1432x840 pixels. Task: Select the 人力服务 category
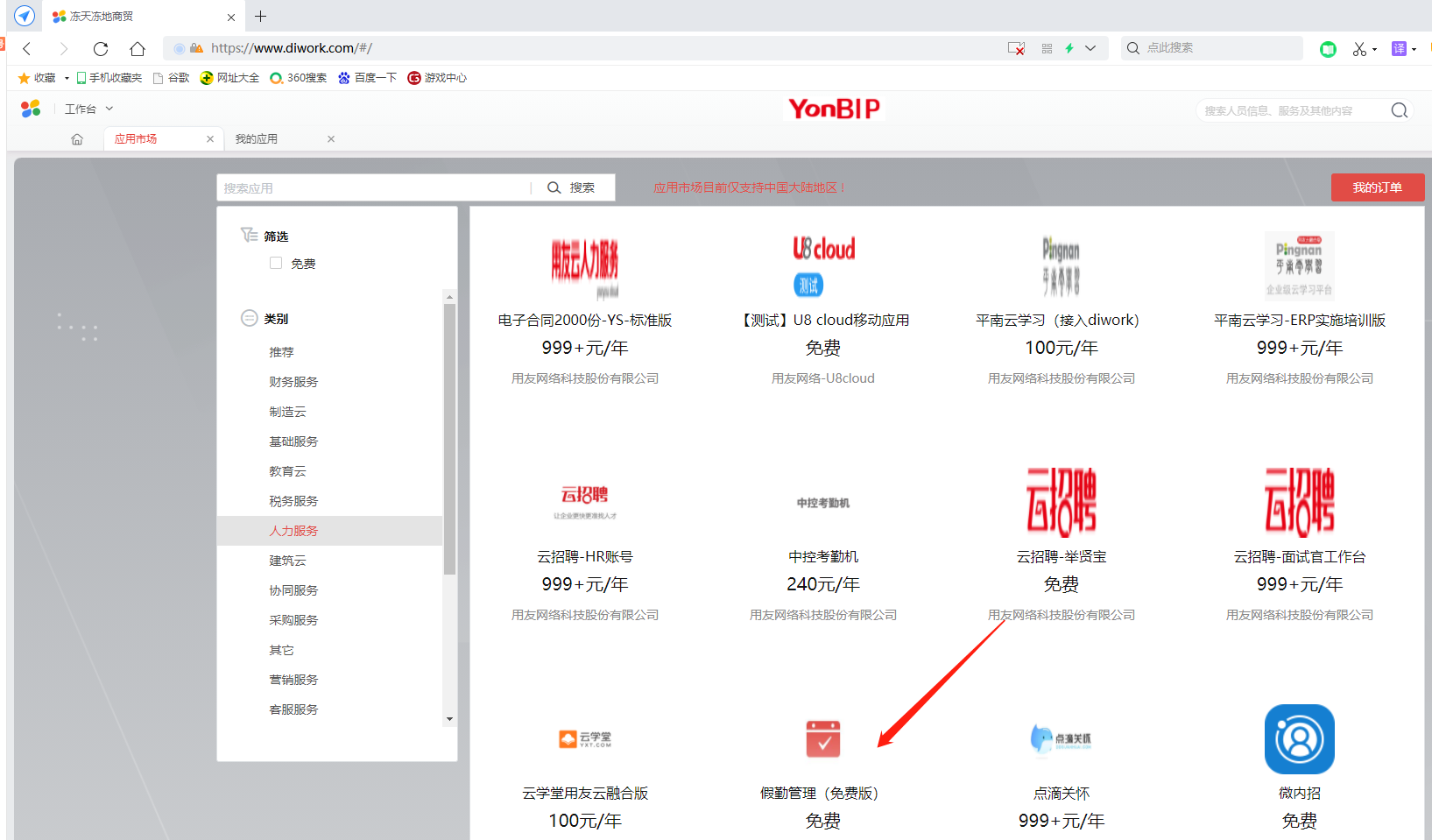coord(293,531)
